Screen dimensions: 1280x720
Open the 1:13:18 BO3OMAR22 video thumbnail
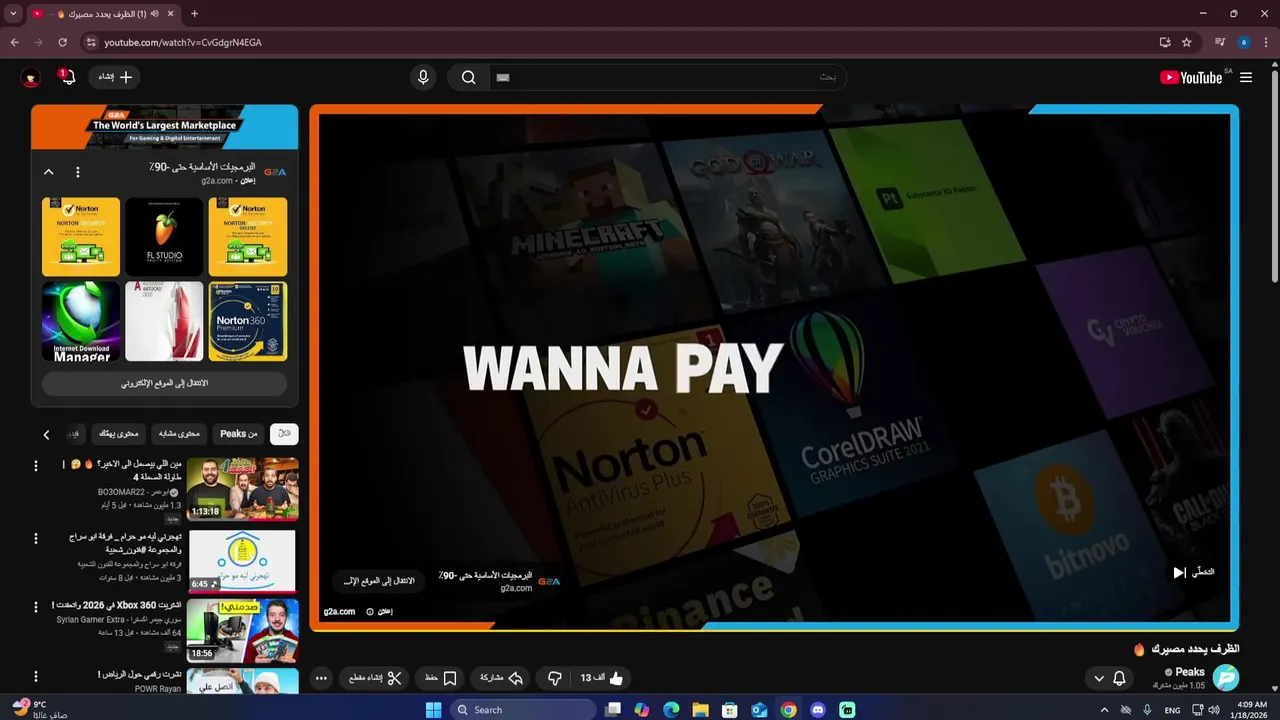242,489
